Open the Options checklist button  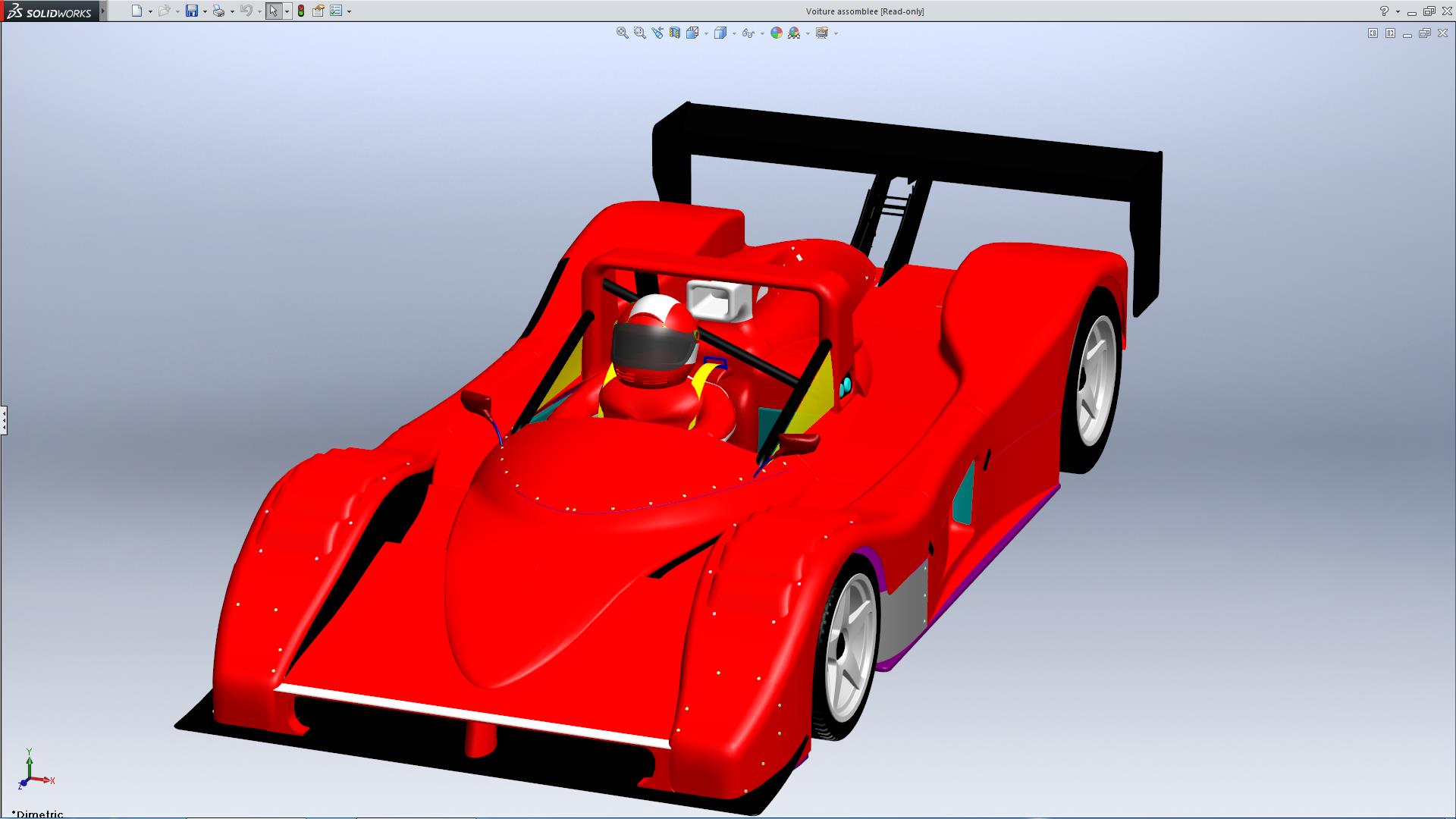(x=336, y=11)
